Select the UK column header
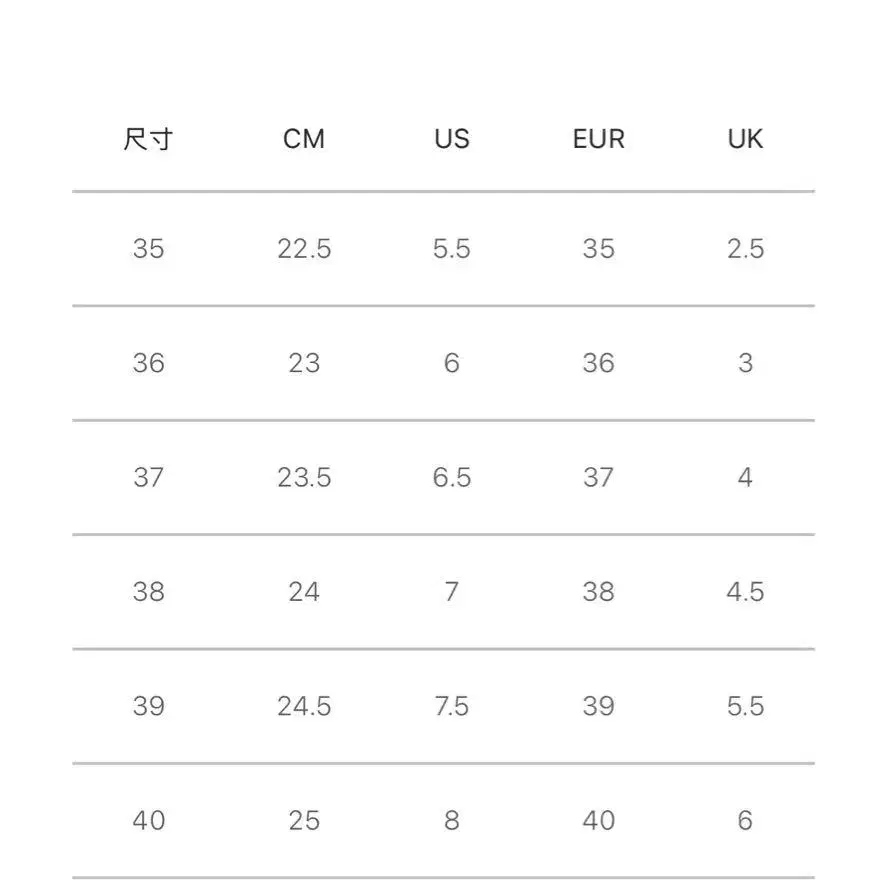888x888 pixels. tap(745, 139)
